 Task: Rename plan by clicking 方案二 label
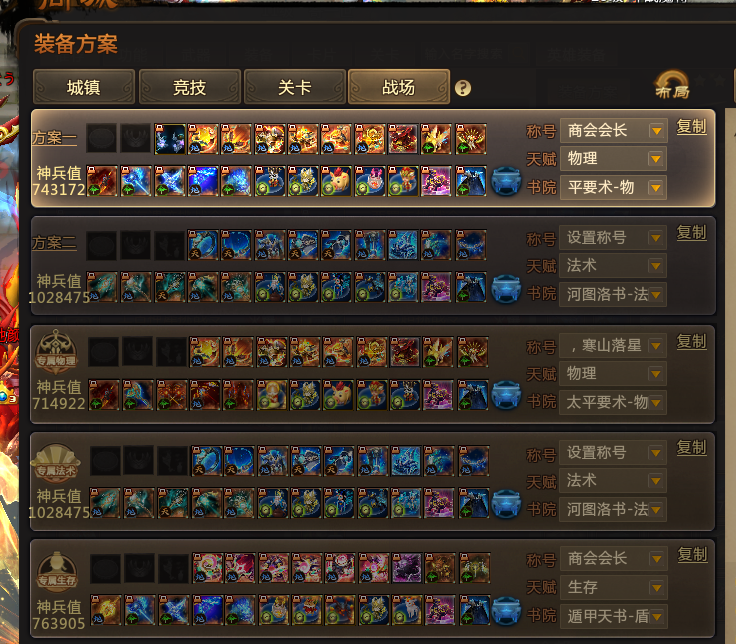click(x=54, y=243)
